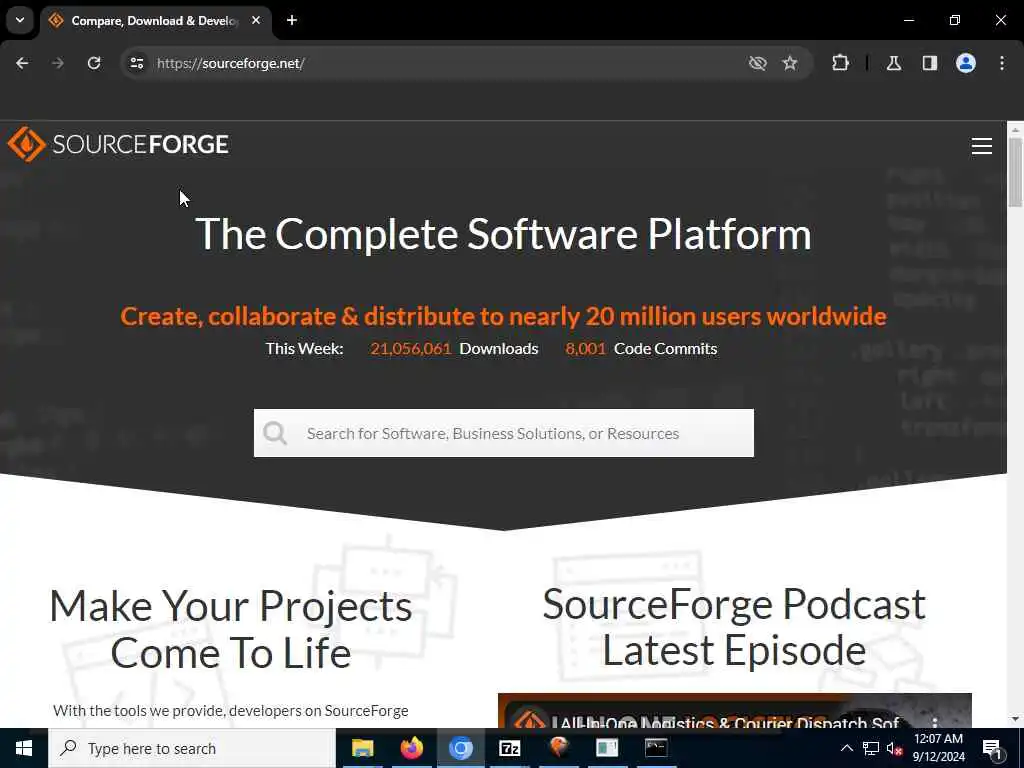Reload the SourceForge page
The image size is (1024, 768).
click(x=94, y=63)
